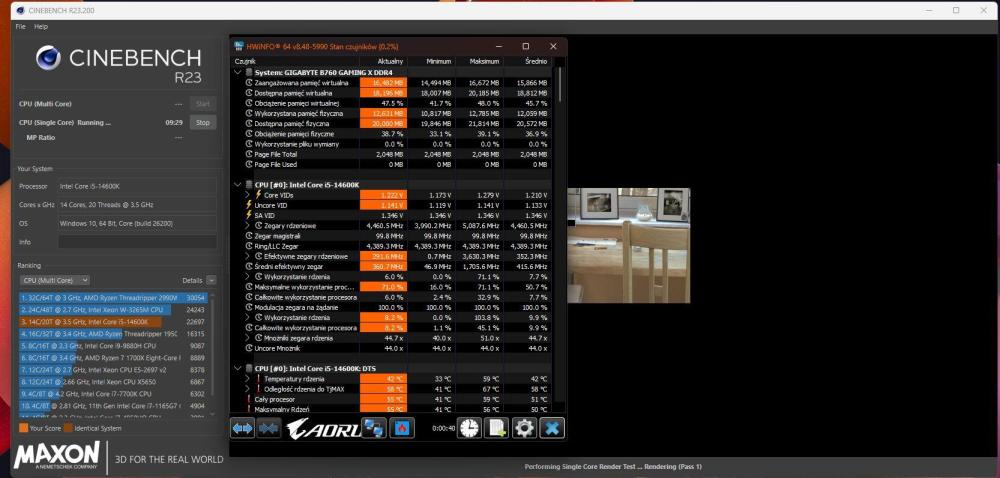
Task: Select ranking entry Intel Core i7-7700K CPU
Action: (x=114, y=394)
